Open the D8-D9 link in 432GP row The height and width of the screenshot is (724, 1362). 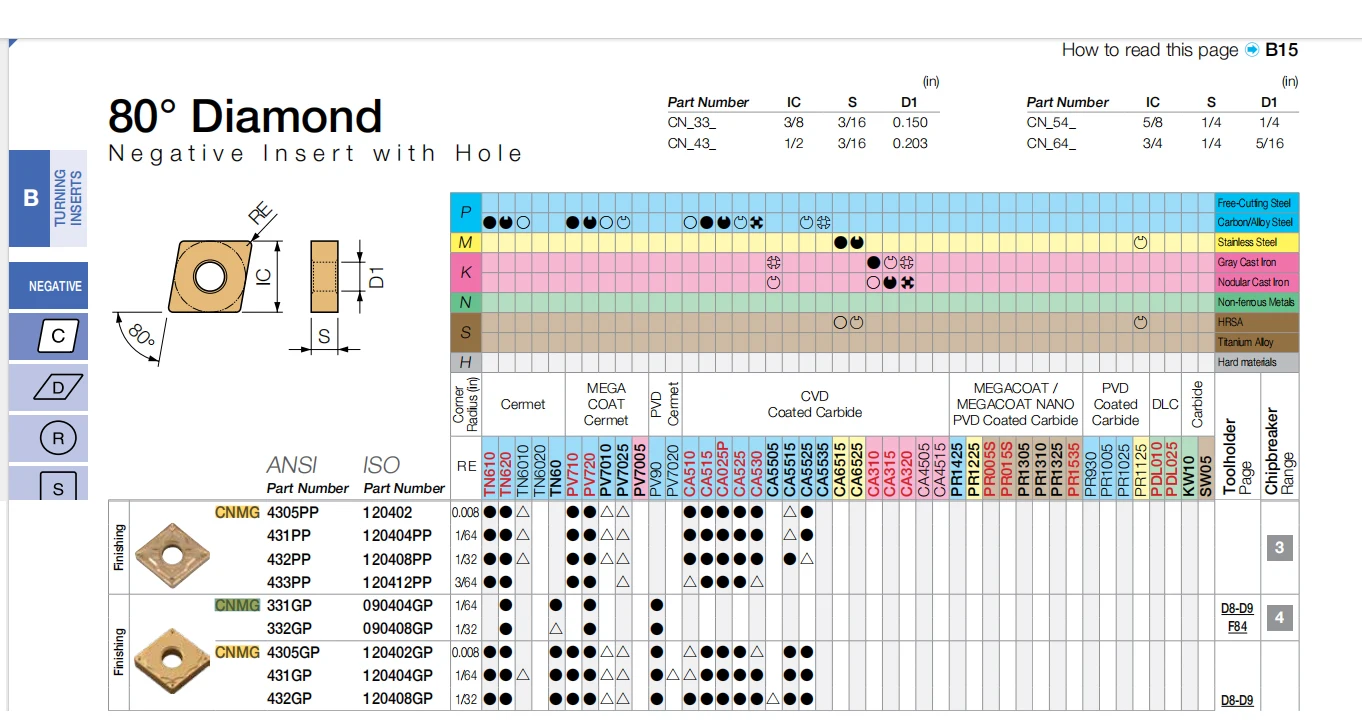click(x=1237, y=700)
